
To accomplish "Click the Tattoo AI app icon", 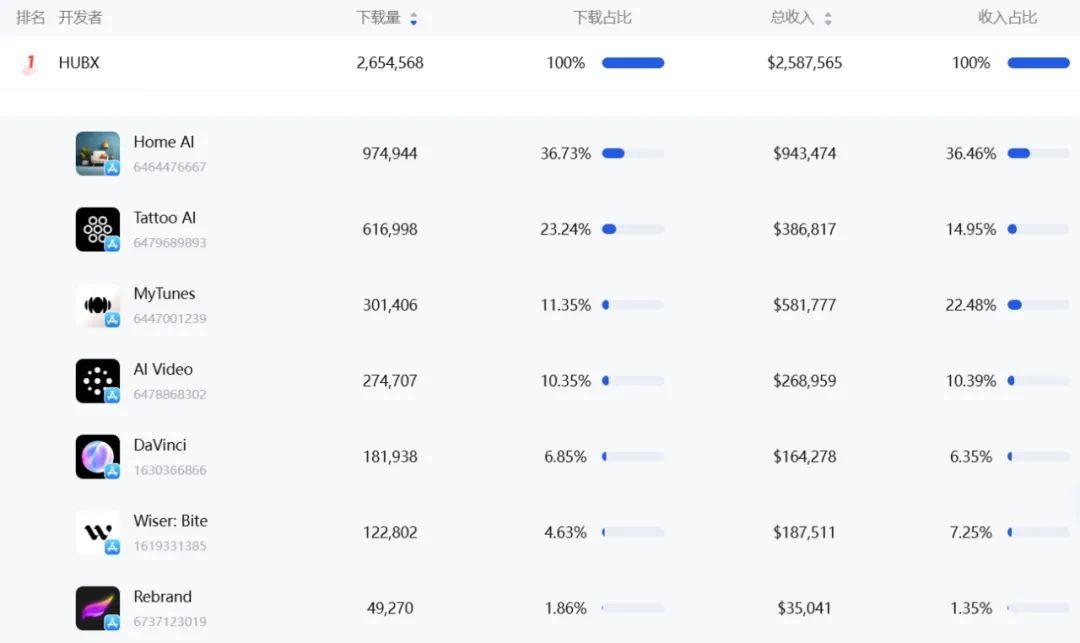I will (97, 229).
